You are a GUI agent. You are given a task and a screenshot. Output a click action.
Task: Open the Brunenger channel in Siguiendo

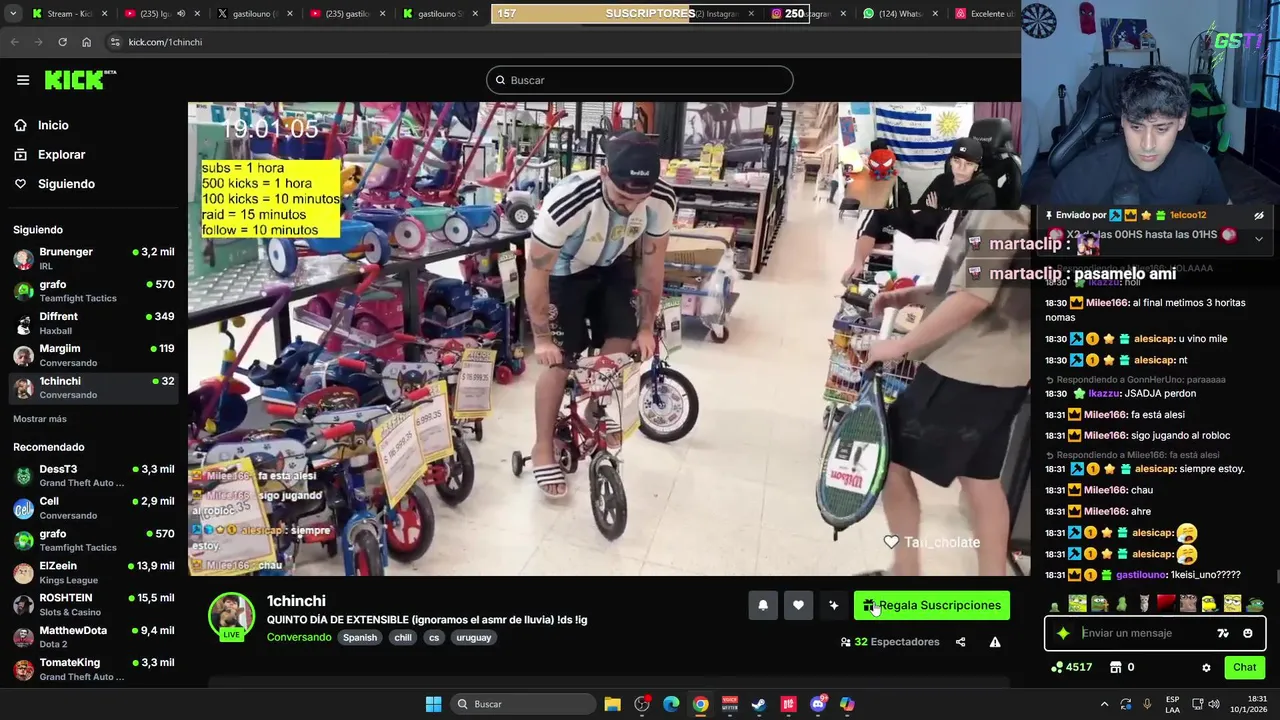(x=94, y=258)
